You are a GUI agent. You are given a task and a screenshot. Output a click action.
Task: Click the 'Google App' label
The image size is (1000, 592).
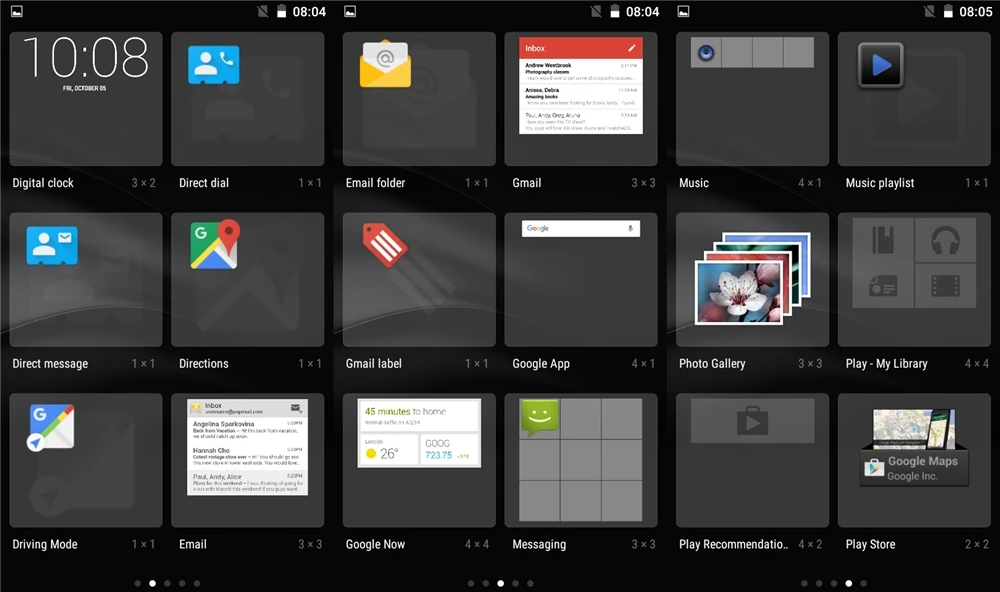(541, 364)
